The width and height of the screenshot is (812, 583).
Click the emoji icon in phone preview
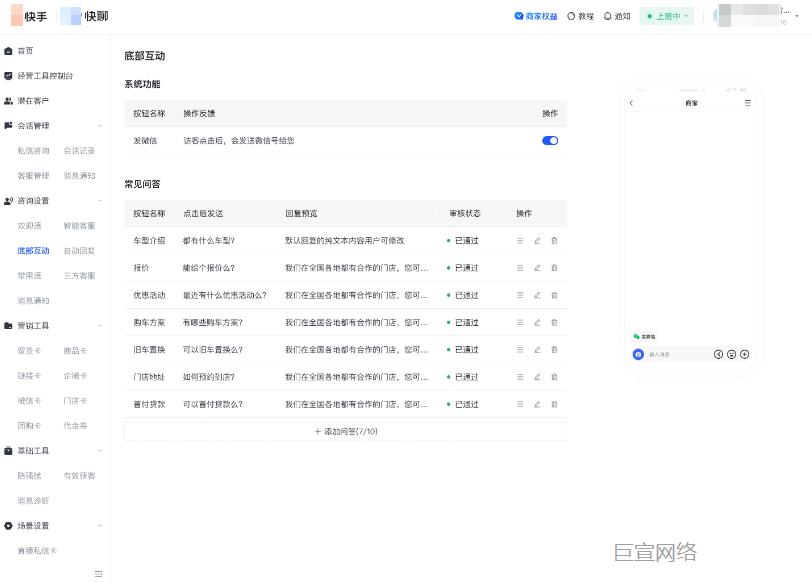click(731, 354)
